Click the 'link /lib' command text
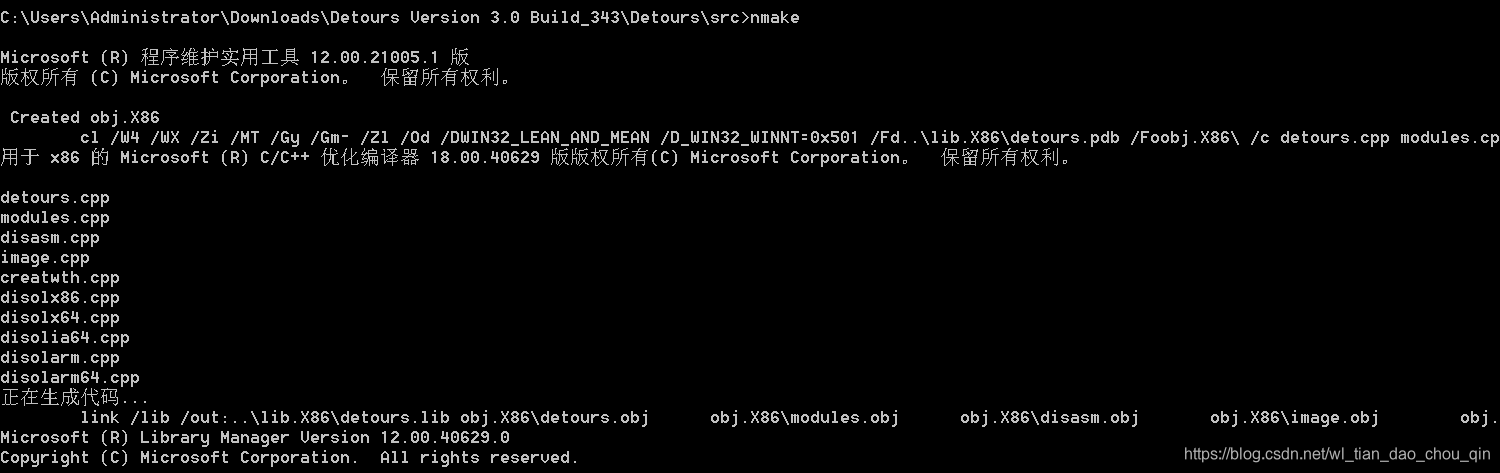Image resolution: width=1500 pixels, height=473 pixels. (x=125, y=418)
